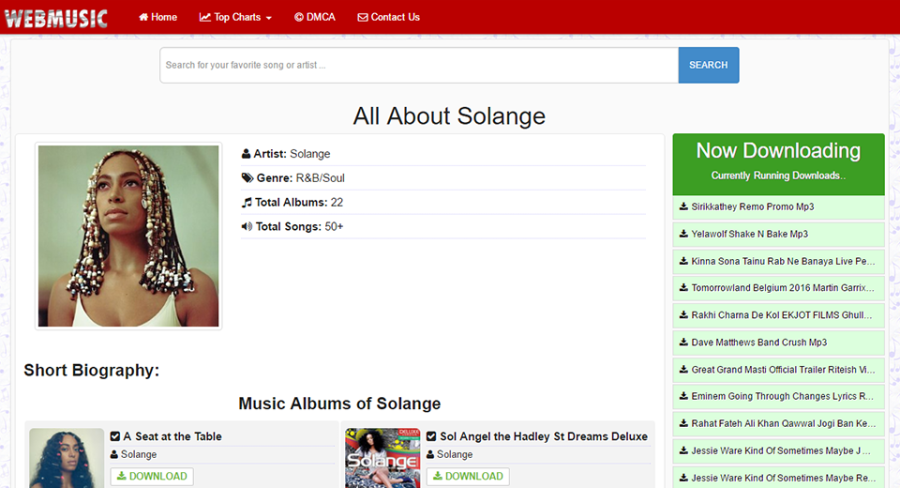The image size is (900, 488).
Task: Open Contact Us in the navbar
Action: [389, 17]
